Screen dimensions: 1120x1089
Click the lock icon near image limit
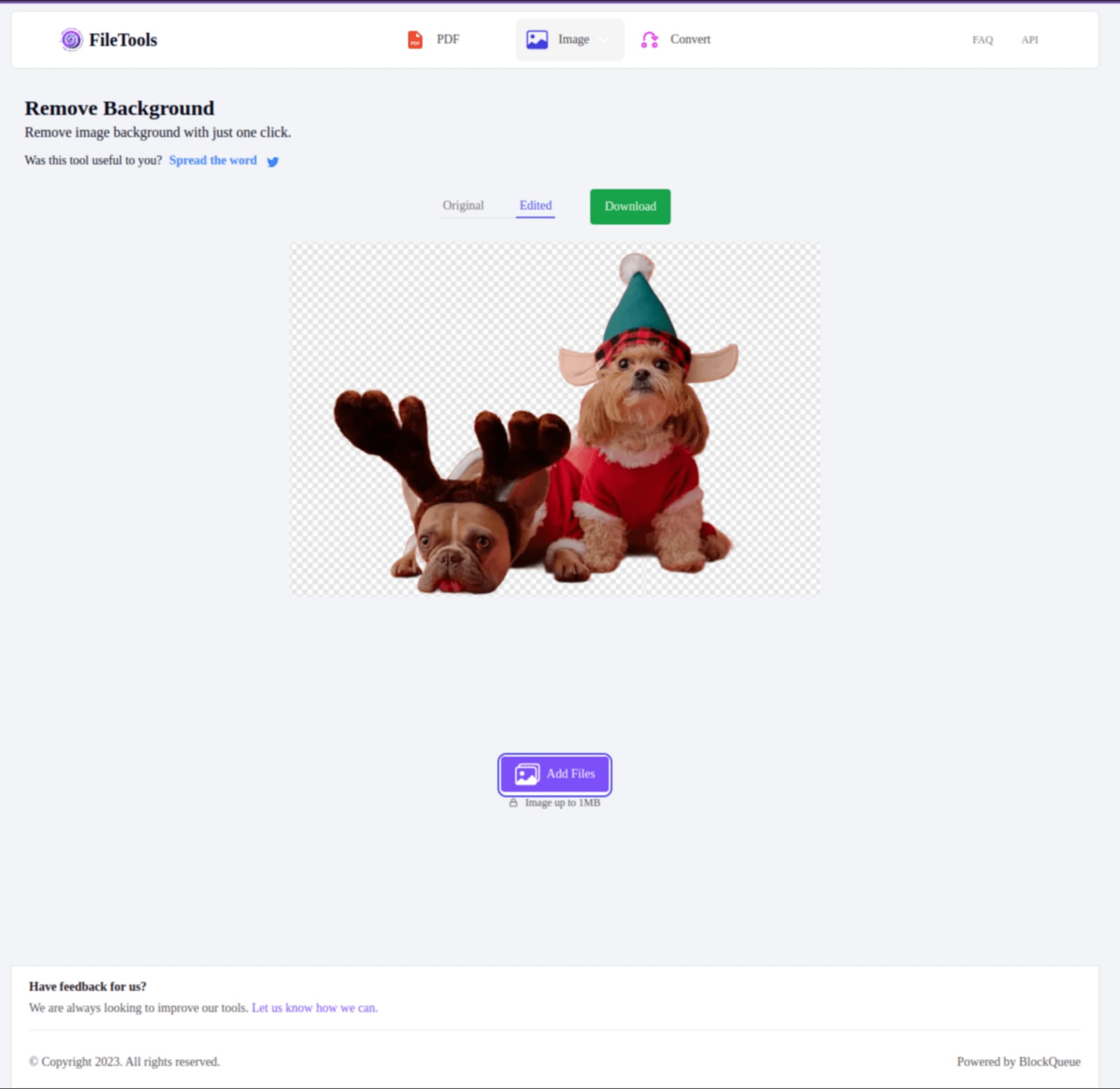[x=513, y=803]
